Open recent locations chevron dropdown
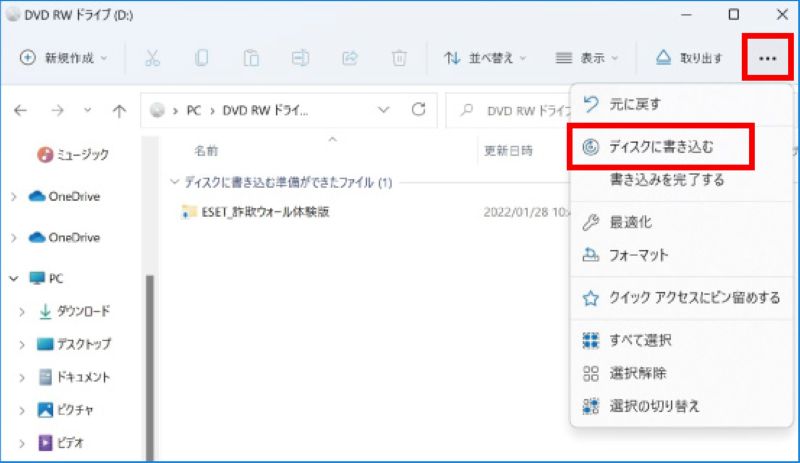Screen dimensions: 800x463 pyautogui.click(x=88, y=110)
